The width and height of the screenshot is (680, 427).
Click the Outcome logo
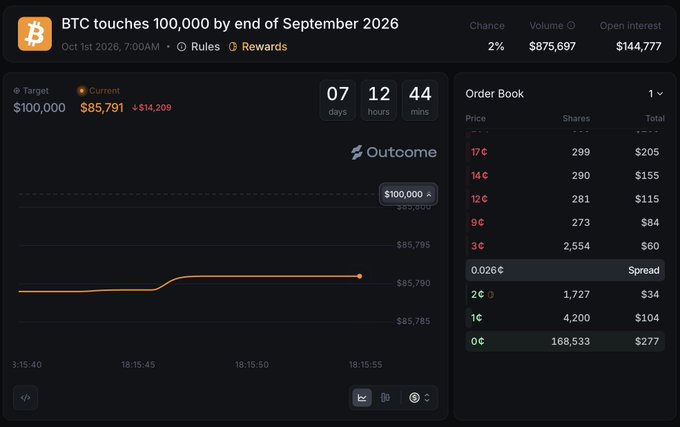[x=394, y=152]
